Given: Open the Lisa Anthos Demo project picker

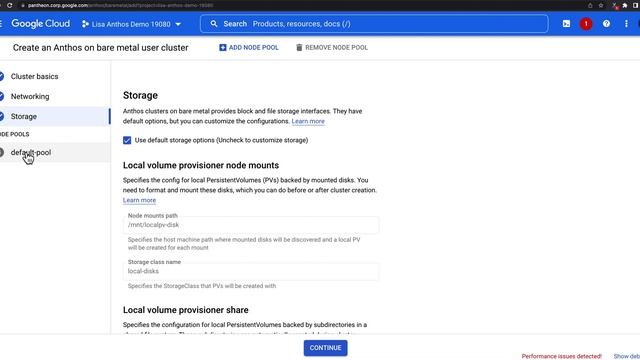Looking at the screenshot, I should click(x=131, y=24).
